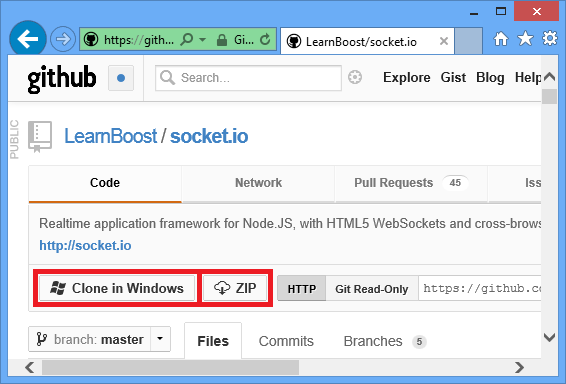Open the Help link
Image resolution: width=566 pixels, height=384 pixels.
coord(528,78)
